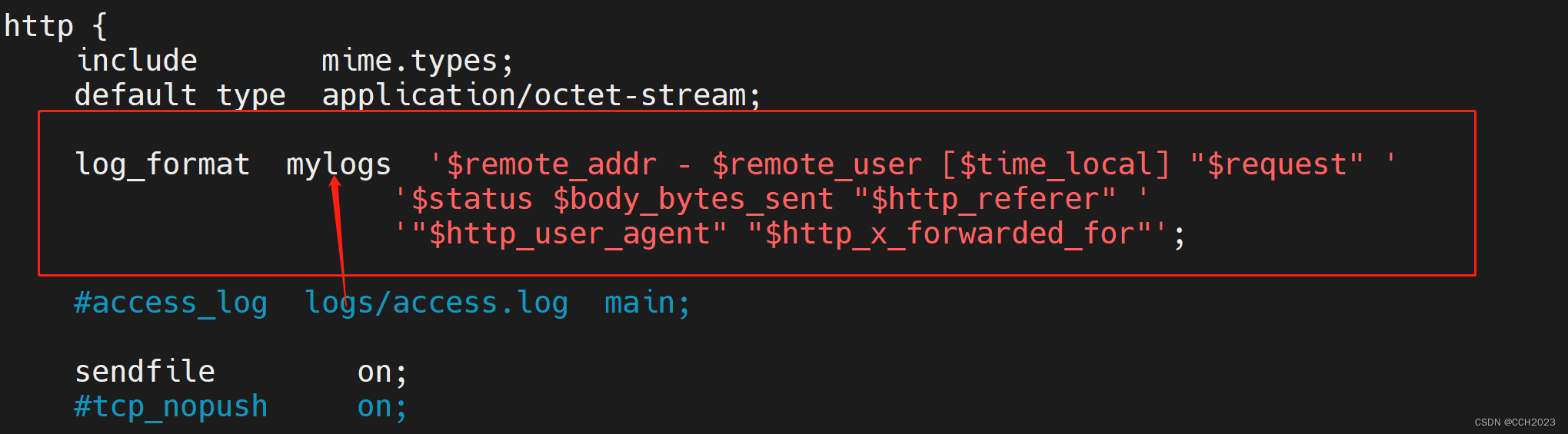Click the '$body_bytes_sent' variable
This screenshot has height=434, width=1568.
pos(693,199)
